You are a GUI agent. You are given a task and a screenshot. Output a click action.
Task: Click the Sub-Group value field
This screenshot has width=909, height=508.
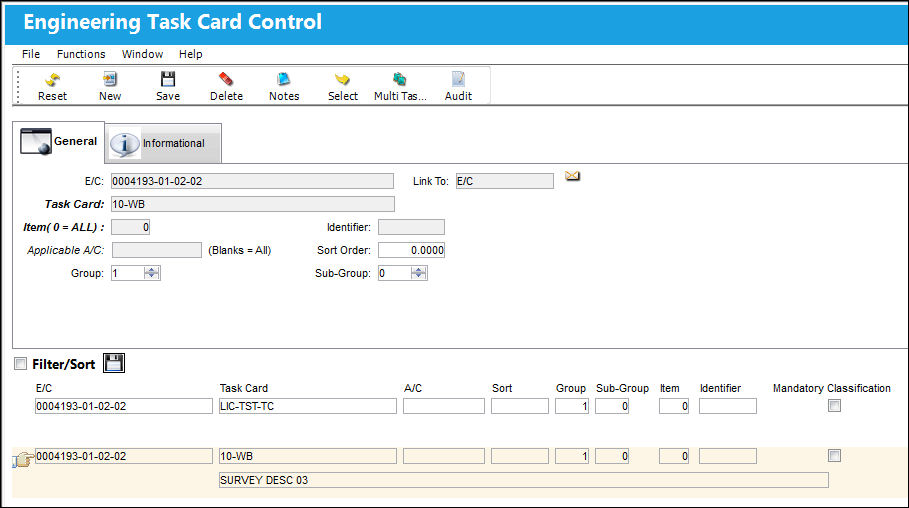pyautogui.click(x=395, y=273)
